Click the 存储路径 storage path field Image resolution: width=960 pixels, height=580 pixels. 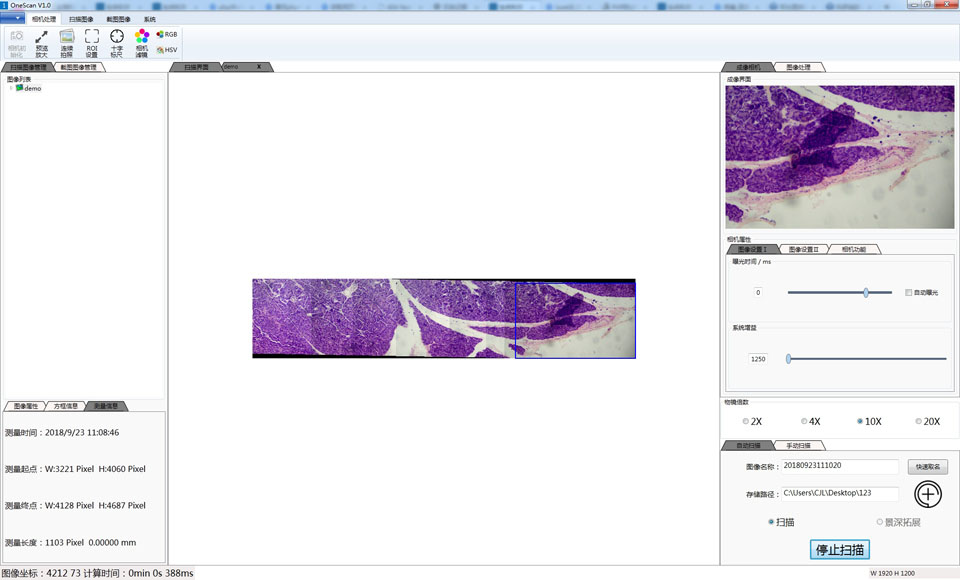pyautogui.click(x=838, y=494)
